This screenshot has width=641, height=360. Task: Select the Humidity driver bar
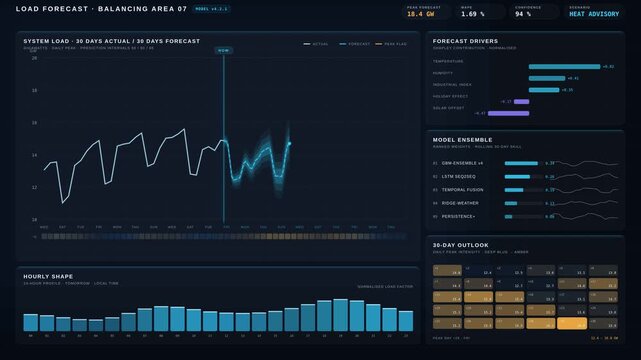point(547,78)
